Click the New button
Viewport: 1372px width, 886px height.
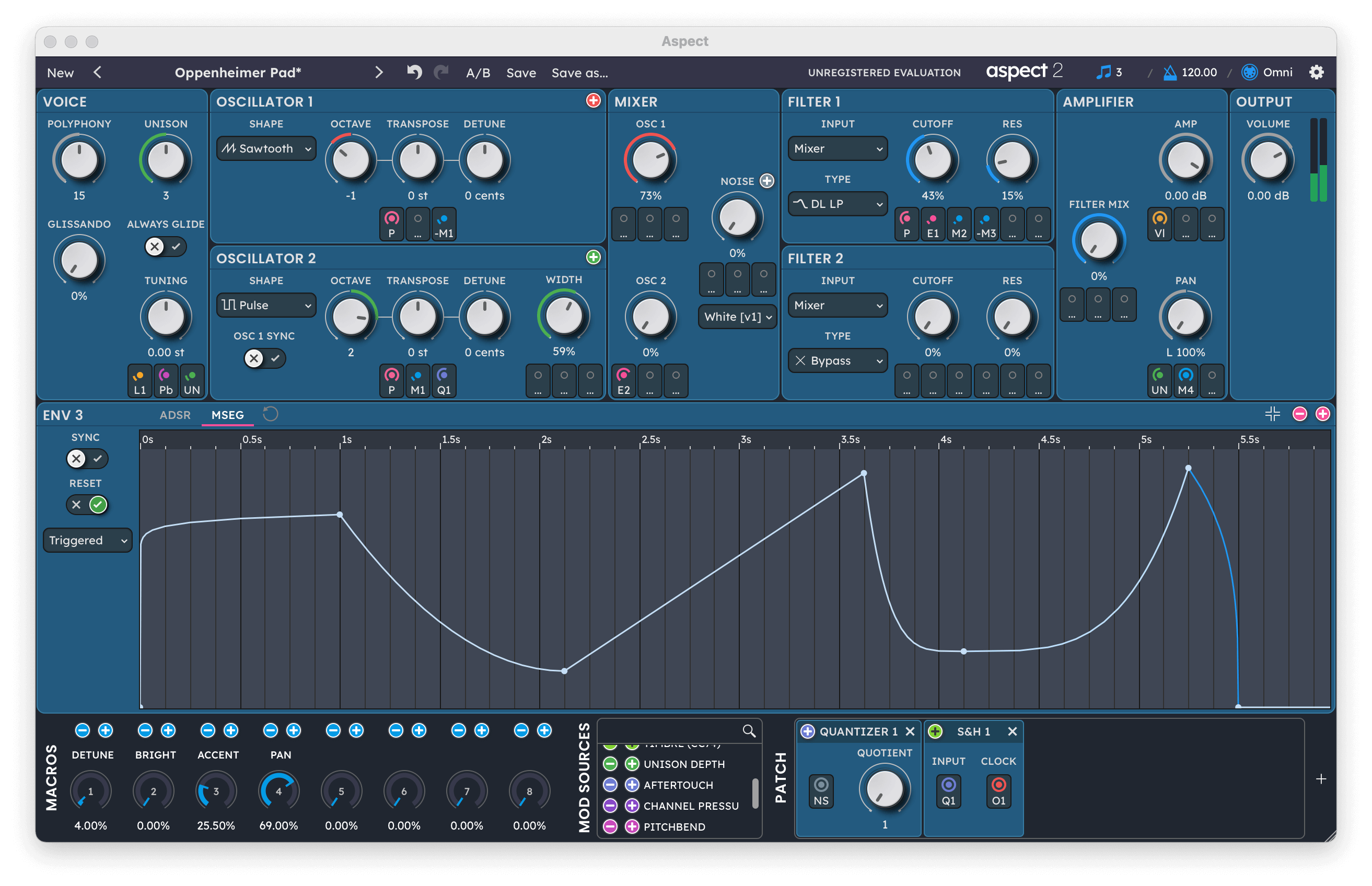click(61, 73)
